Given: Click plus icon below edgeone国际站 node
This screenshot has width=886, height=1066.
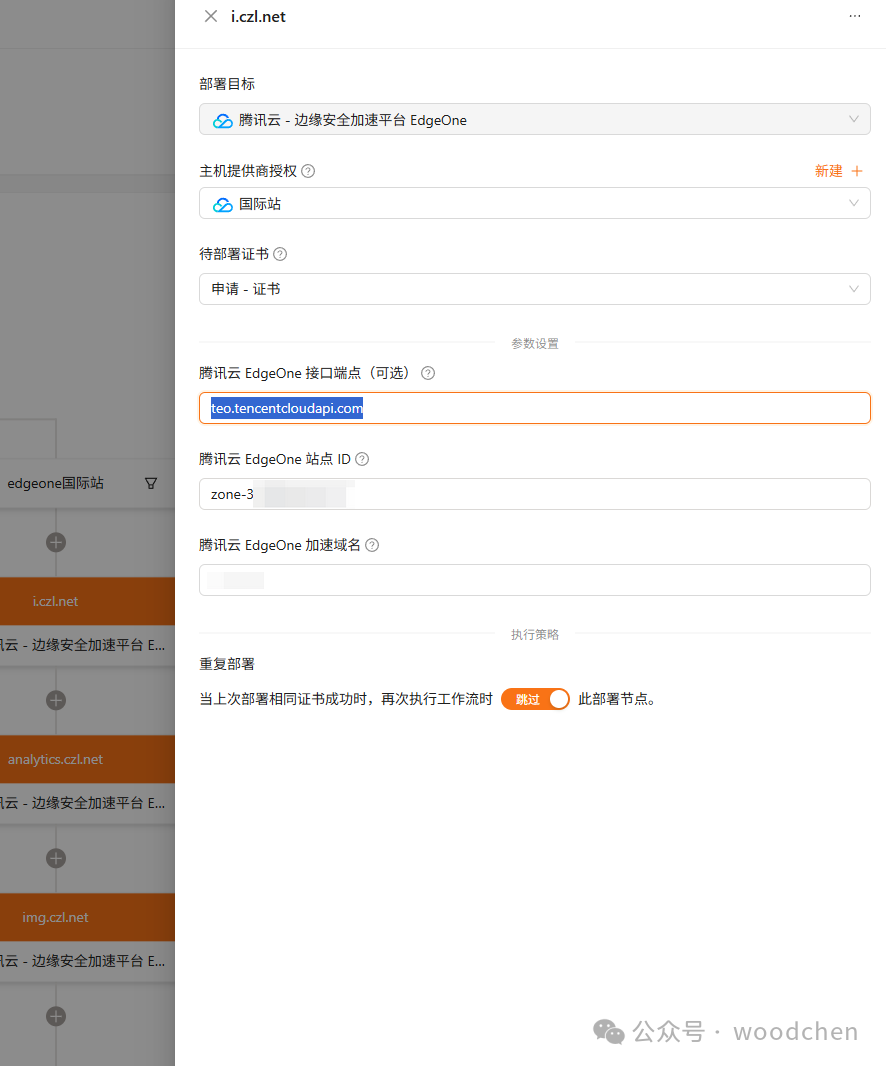Looking at the screenshot, I should tap(56, 542).
